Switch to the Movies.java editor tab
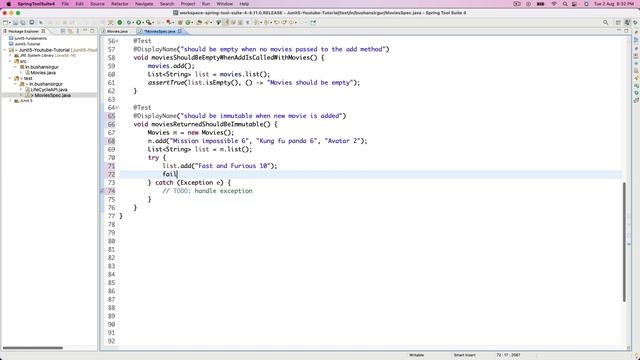 (x=117, y=31)
